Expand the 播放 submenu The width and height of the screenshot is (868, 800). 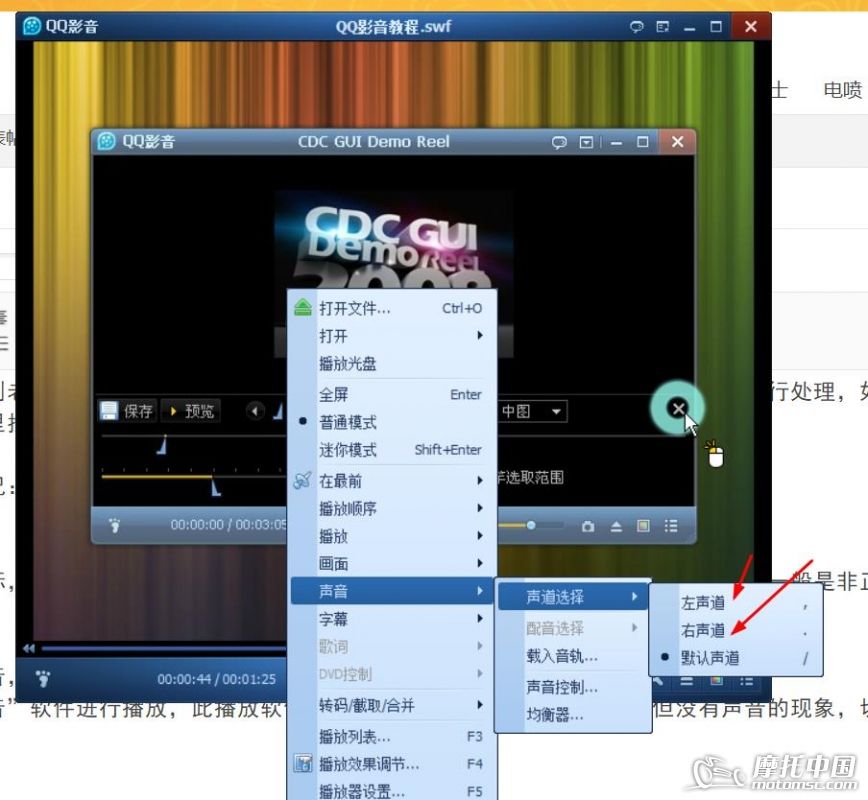click(x=392, y=536)
